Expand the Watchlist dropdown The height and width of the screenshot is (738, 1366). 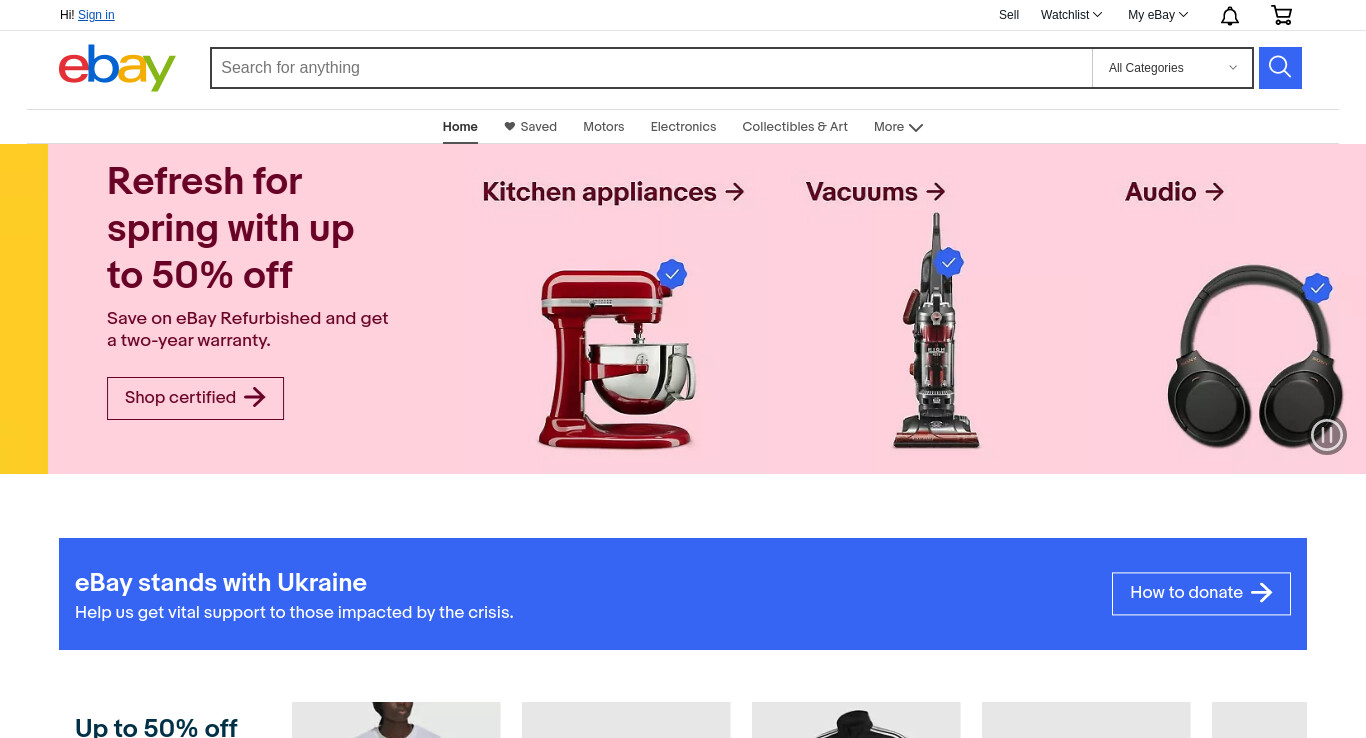(1071, 15)
